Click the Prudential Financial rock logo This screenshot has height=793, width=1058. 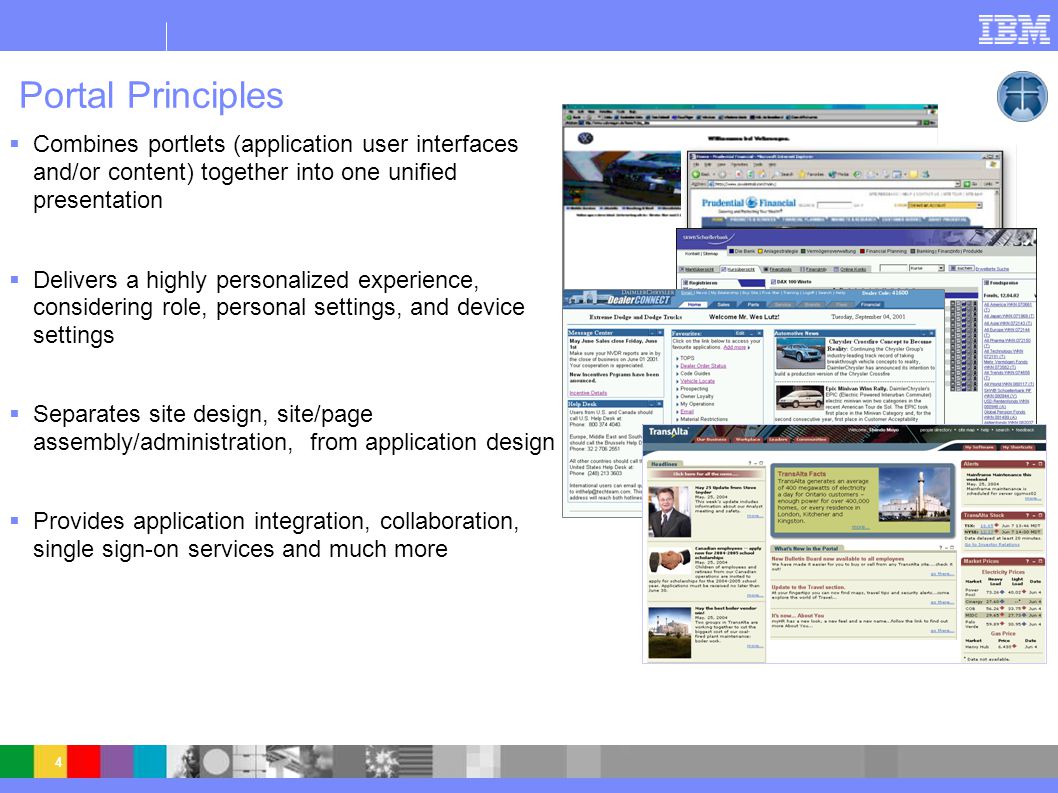tap(752, 202)
